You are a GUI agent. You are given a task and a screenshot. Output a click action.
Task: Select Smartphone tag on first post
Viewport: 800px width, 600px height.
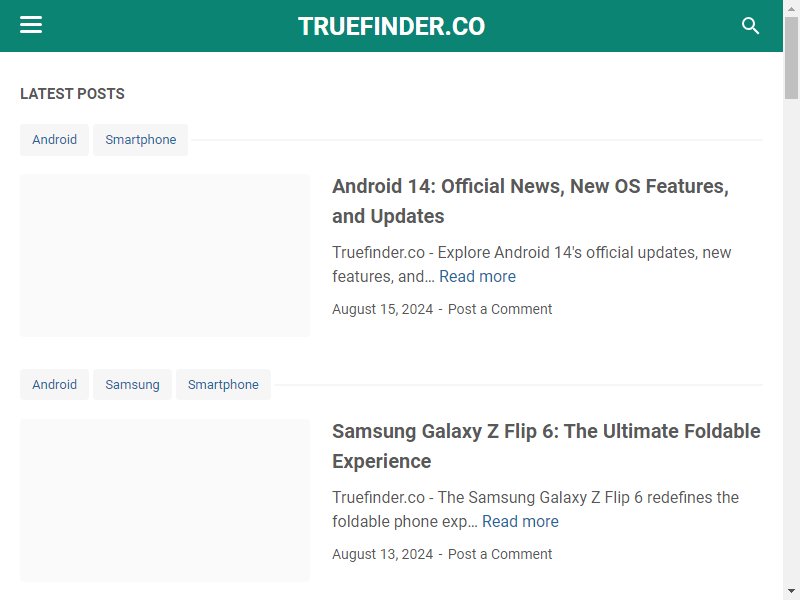point(141,140)
